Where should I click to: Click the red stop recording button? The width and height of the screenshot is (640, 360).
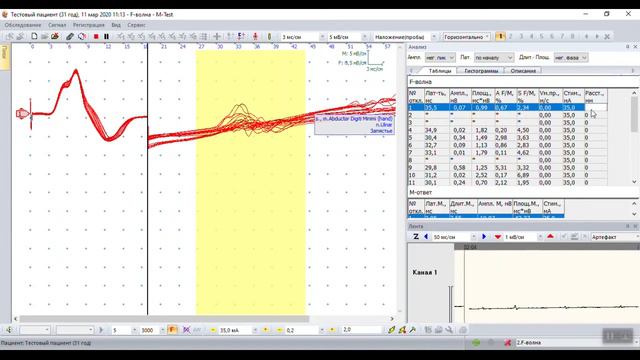pyautogui.click(x=96, y=36)
